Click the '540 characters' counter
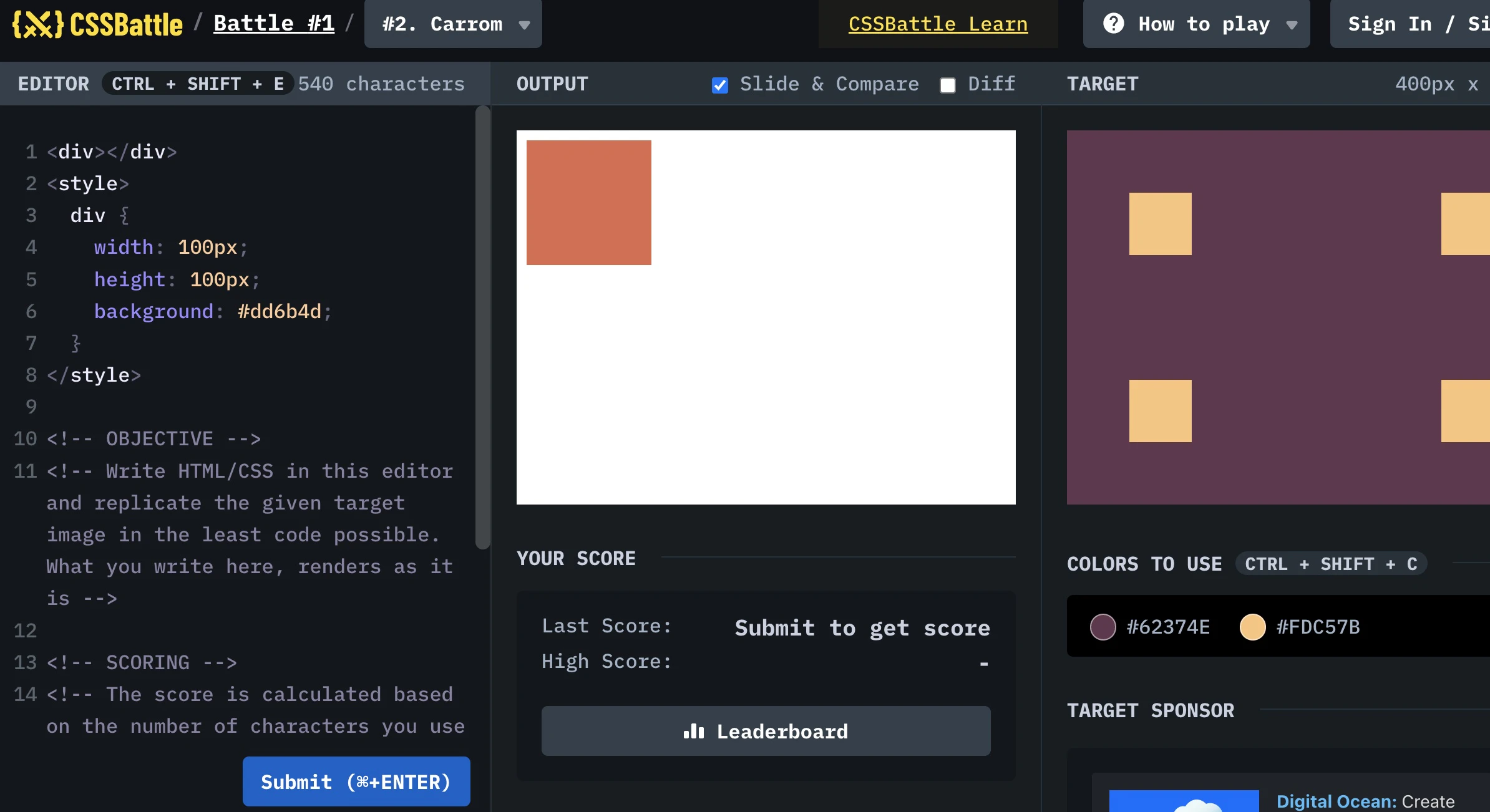The height and width of the screenshot is (812, 1490). pyautogui.click(x=381, y=84)
